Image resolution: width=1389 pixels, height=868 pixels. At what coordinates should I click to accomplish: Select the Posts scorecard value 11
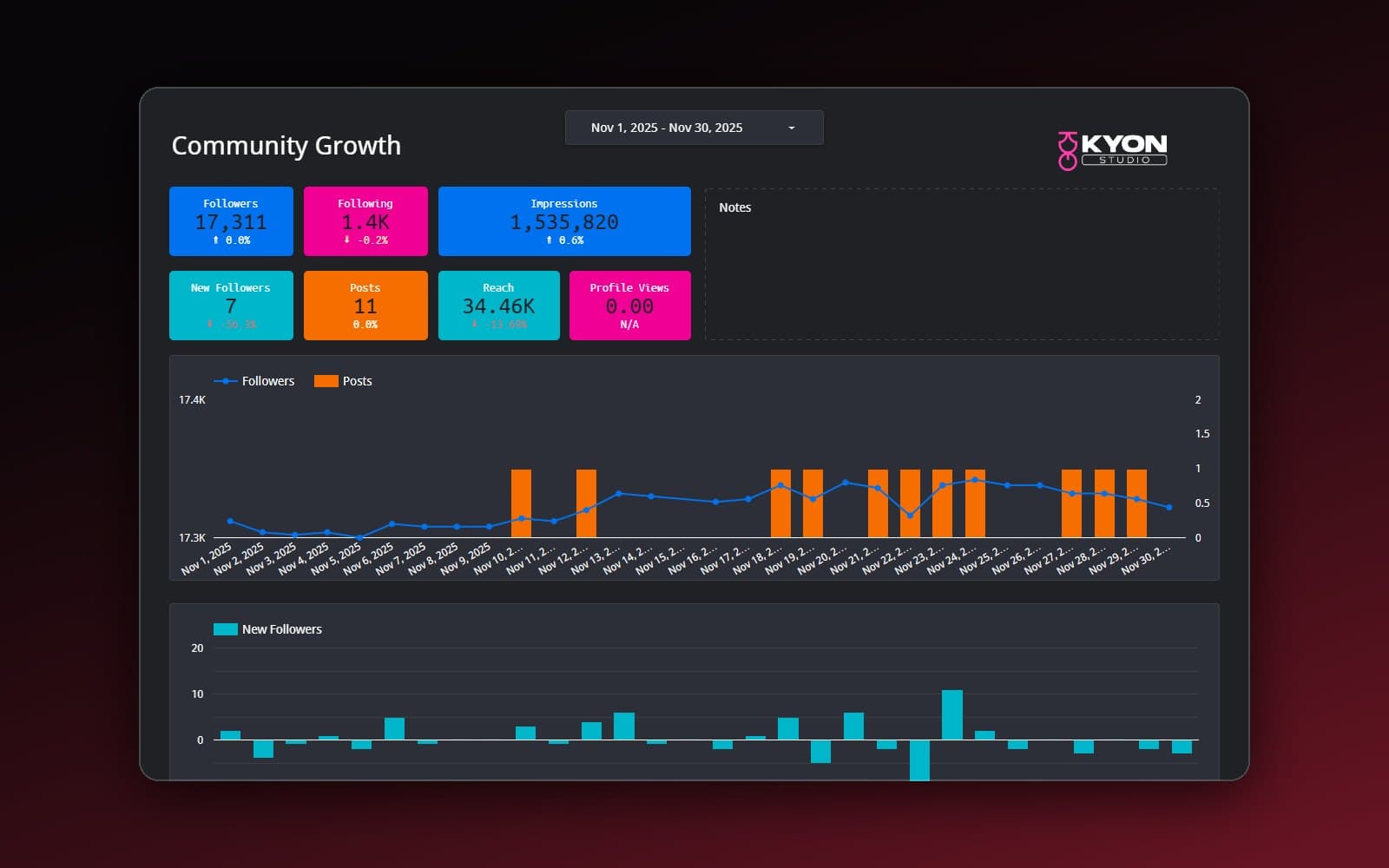365,306
